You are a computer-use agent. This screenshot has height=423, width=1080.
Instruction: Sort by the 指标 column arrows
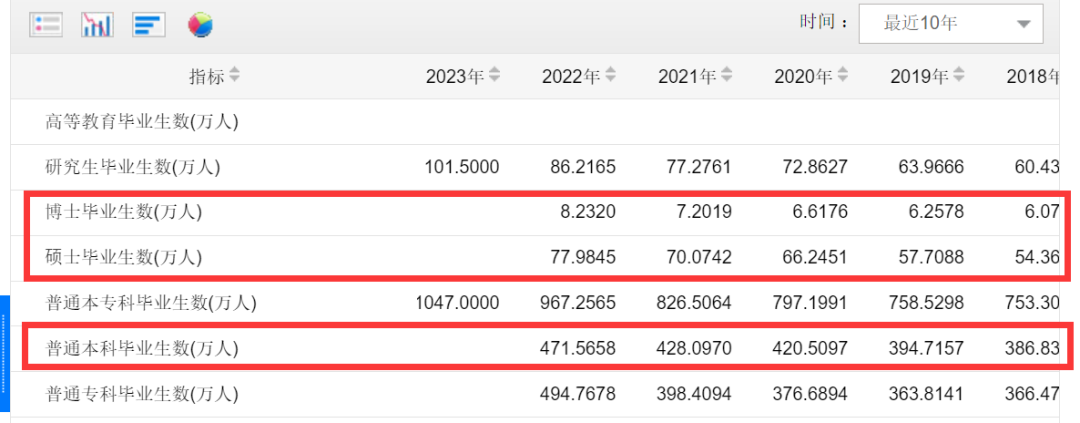click(x=234, y=75)
